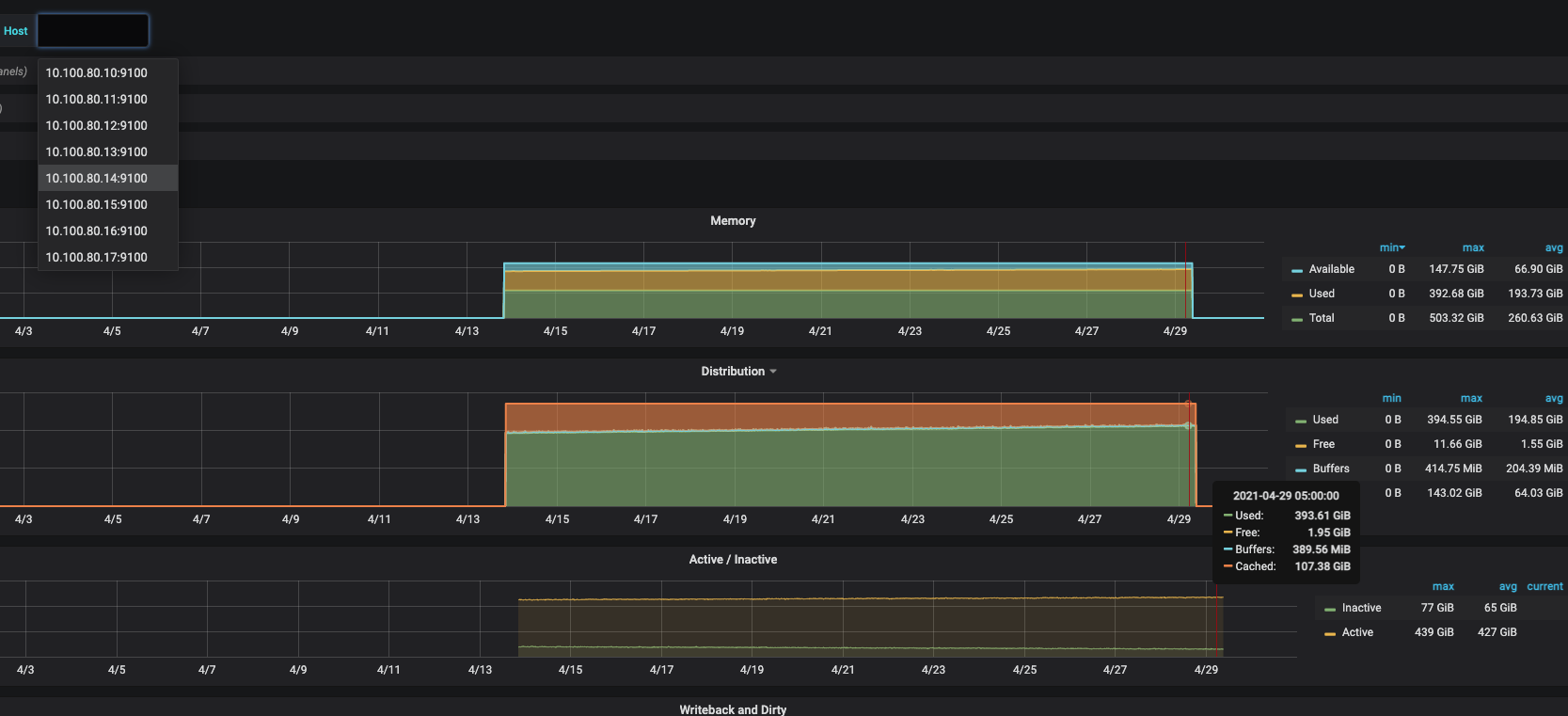This screenshot has width=1568, height=716.
Task: Toggle the Buffers series label visibility
Action: 1331,469
